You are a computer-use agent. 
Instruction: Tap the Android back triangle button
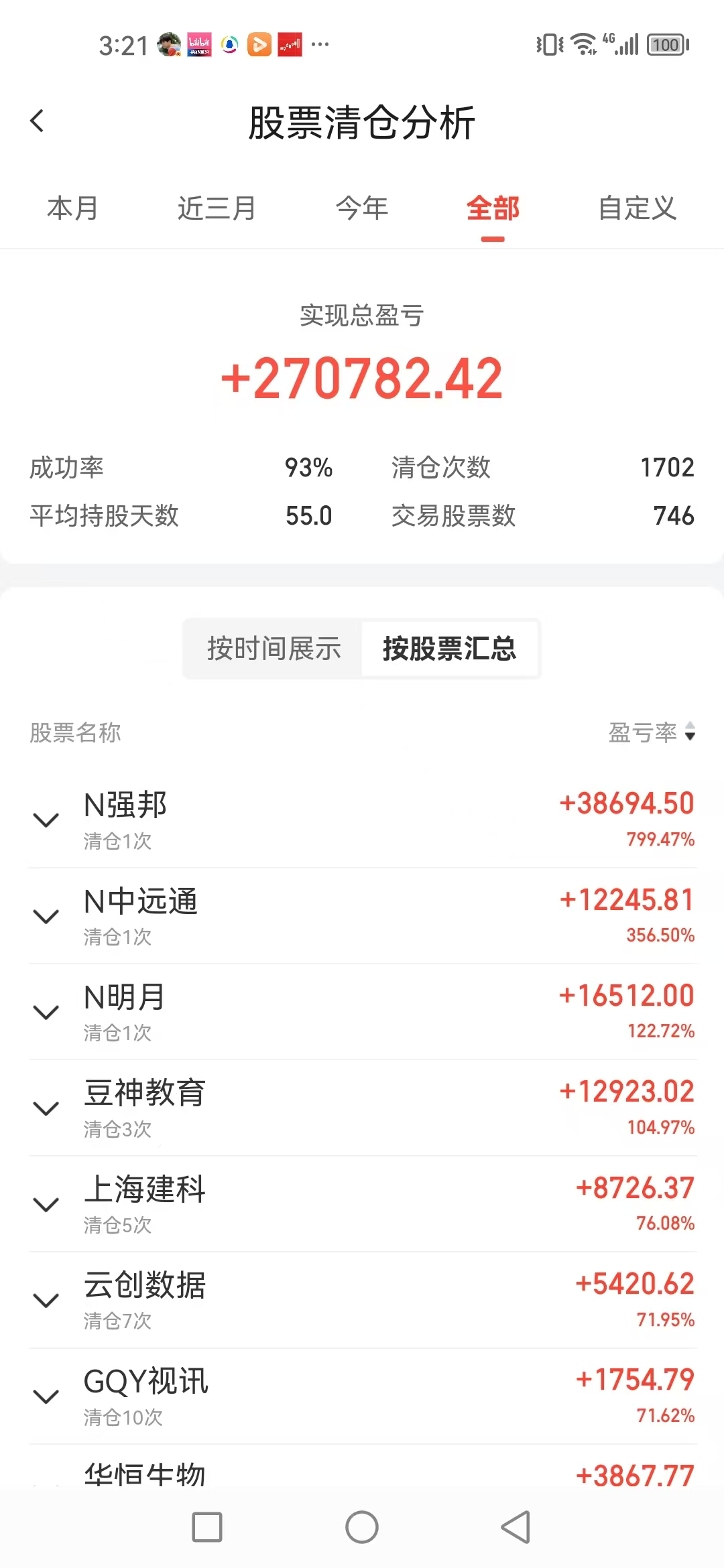516,1527
